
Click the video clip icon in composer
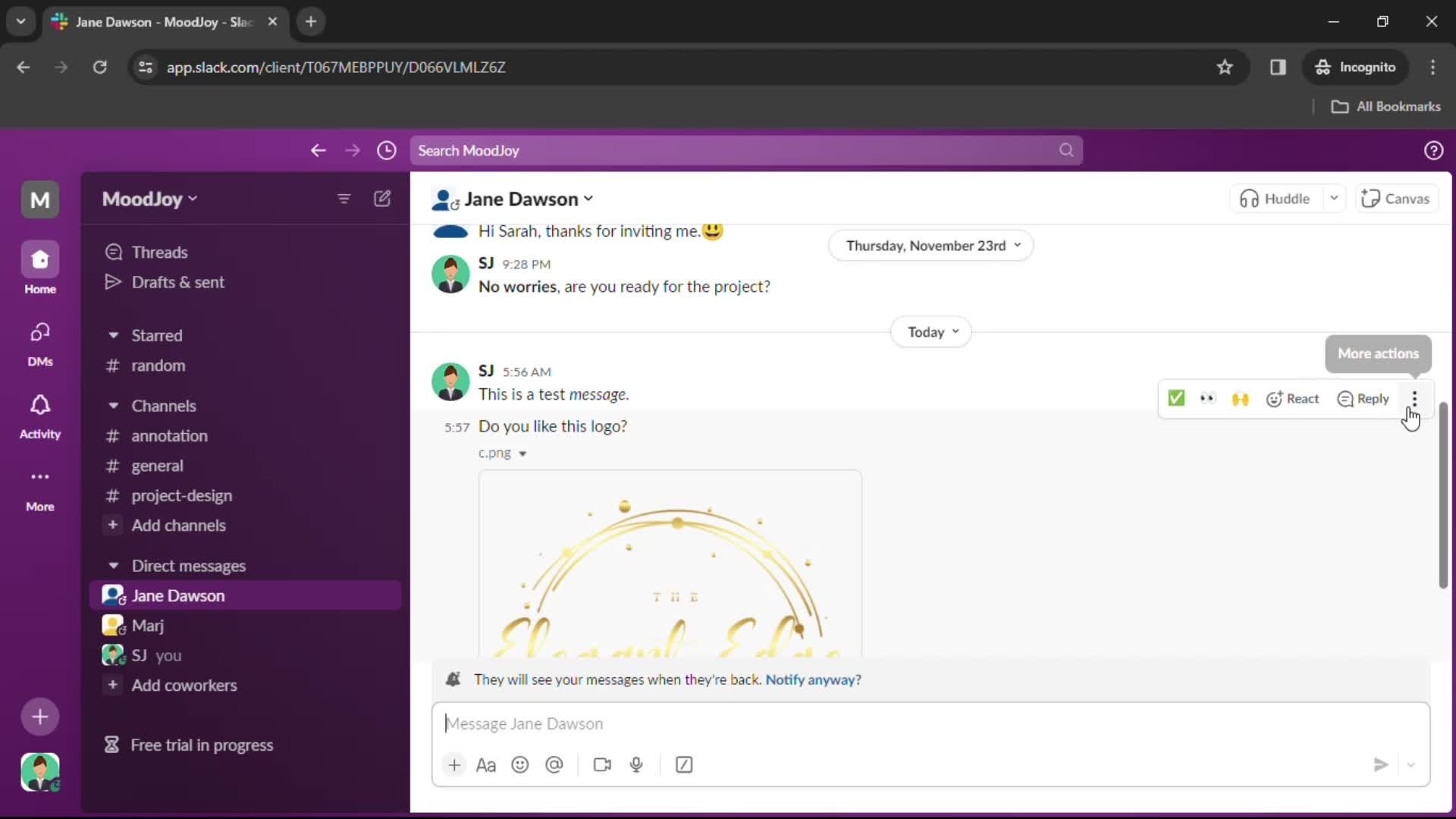pos(601,764)
